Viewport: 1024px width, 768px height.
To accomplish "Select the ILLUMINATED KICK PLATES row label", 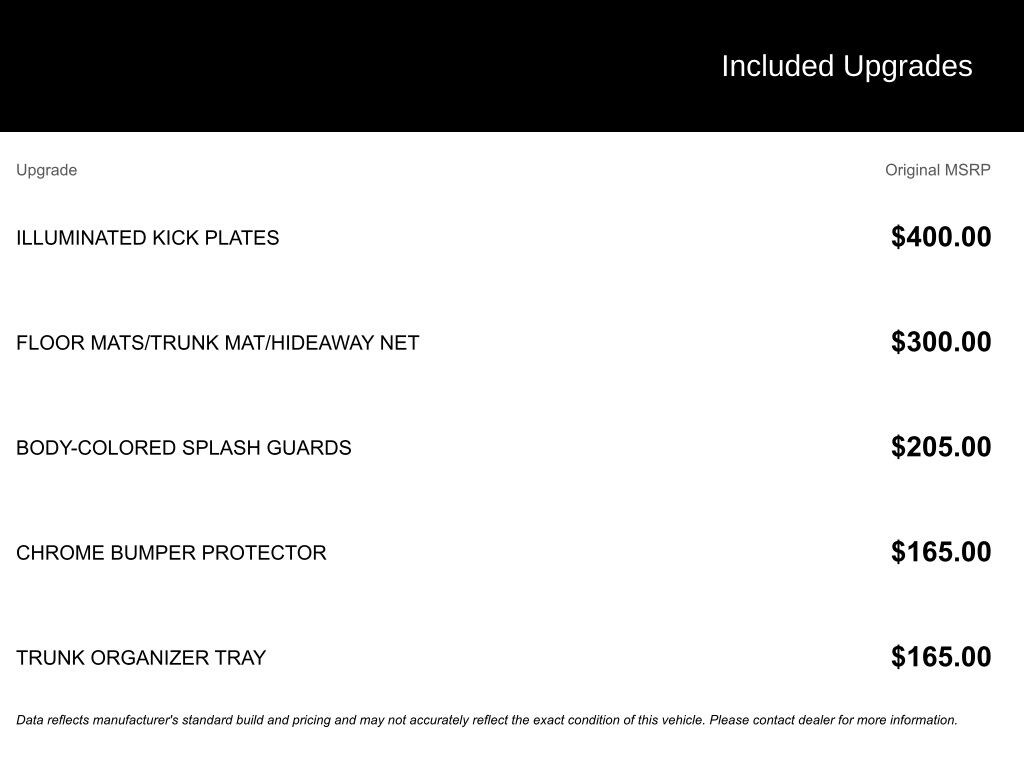I will coord(147,238).
